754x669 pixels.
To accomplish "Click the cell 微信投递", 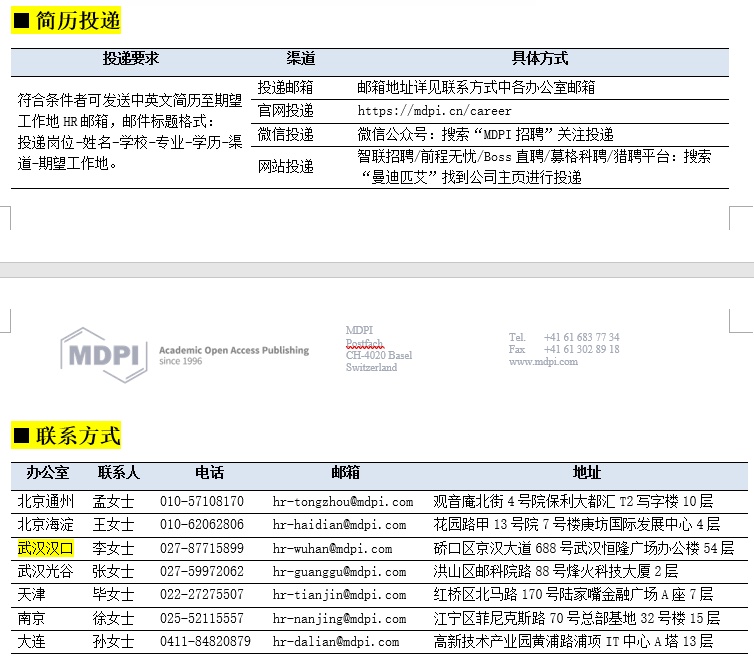I will (286, 134).
